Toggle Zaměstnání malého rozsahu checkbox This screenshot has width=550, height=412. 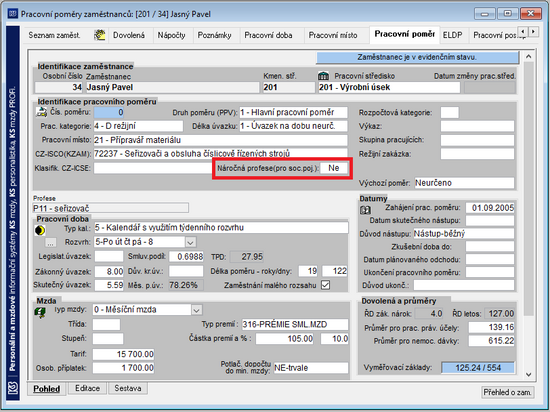[x=326, y=285]
